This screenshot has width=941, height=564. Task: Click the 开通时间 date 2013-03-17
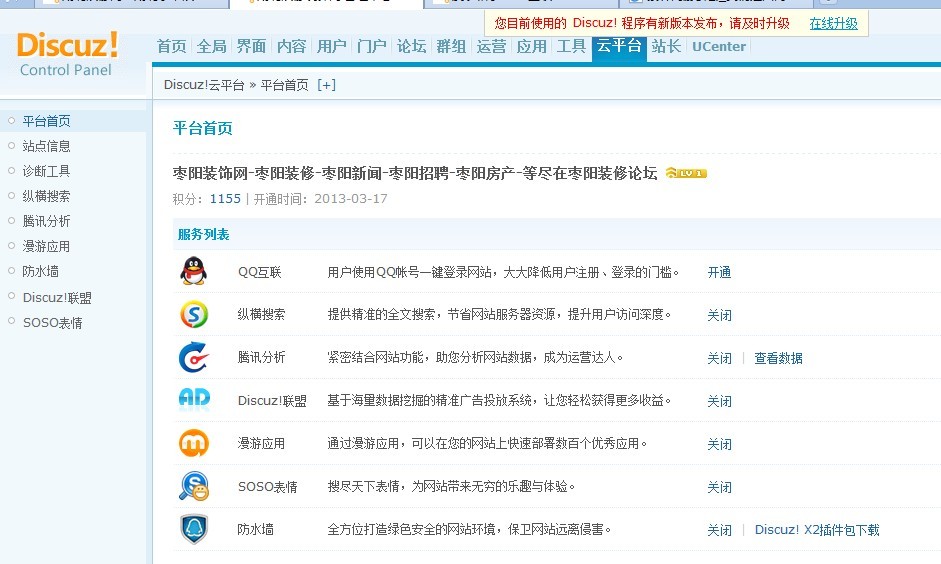click(351, 199)
